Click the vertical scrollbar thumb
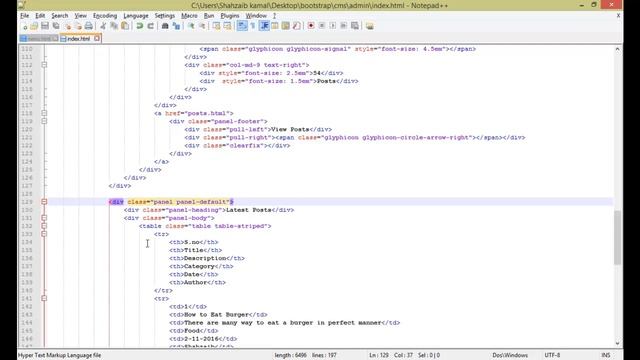 617,238
